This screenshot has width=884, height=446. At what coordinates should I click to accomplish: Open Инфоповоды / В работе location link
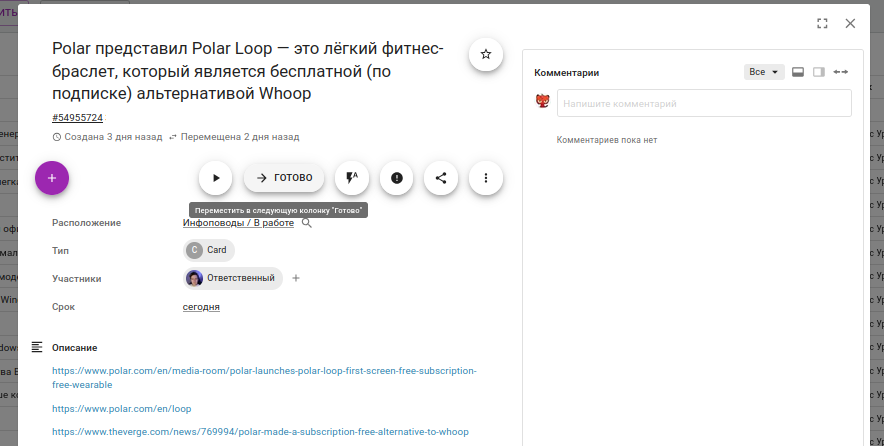point(238,223)
